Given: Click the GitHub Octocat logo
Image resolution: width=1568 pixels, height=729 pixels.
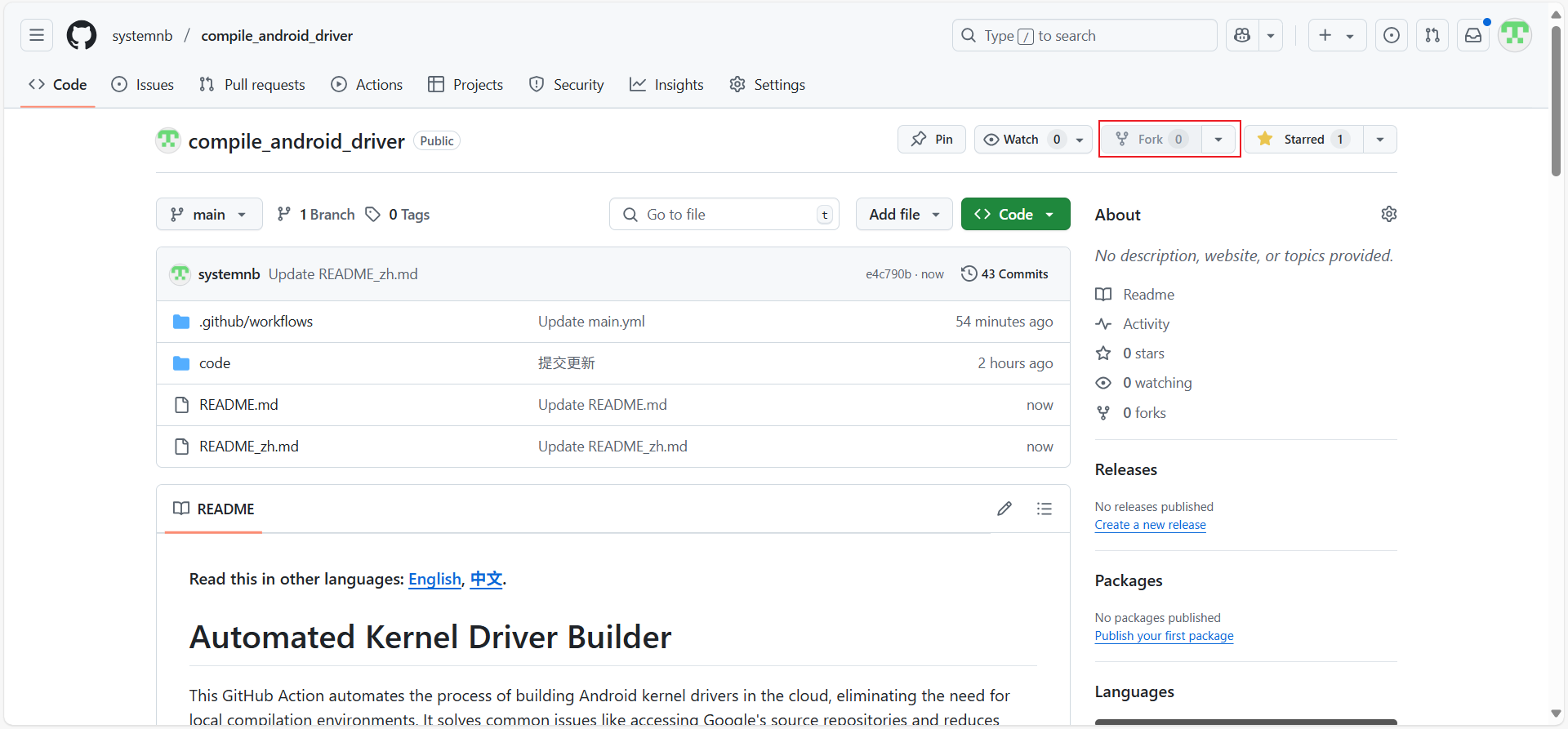Looking at the screenshot, I should coord(82,35).
